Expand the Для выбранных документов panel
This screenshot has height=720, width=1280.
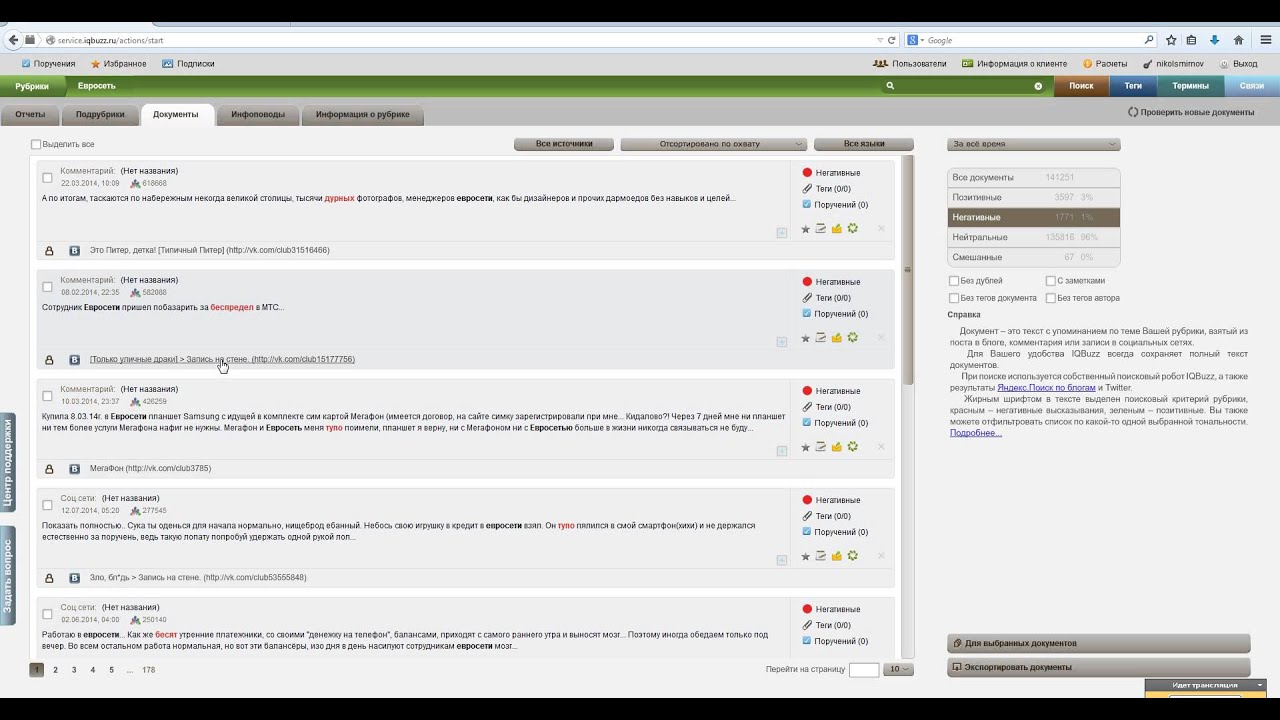(1098, 643)
